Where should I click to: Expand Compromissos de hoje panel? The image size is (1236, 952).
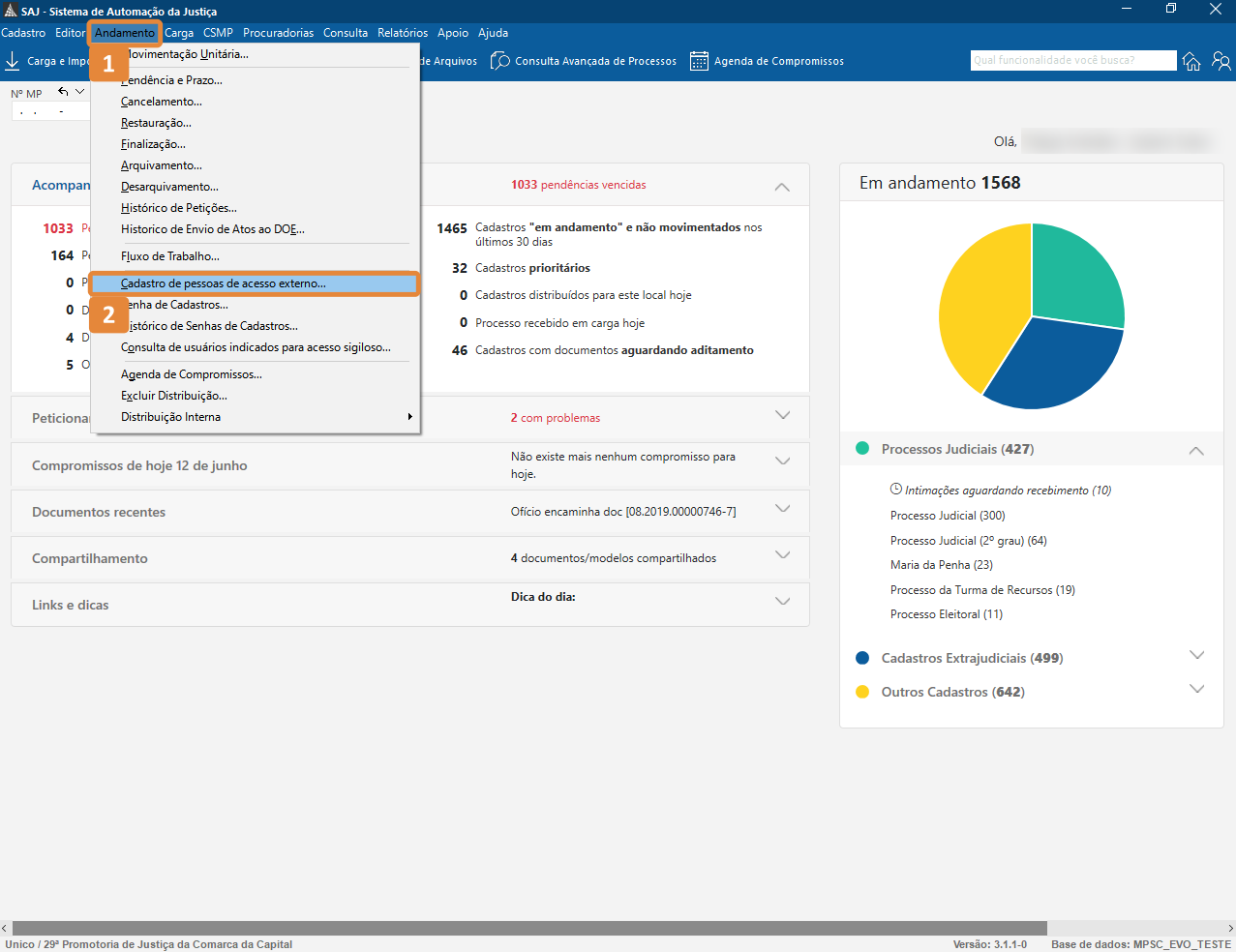pos(783,461)
